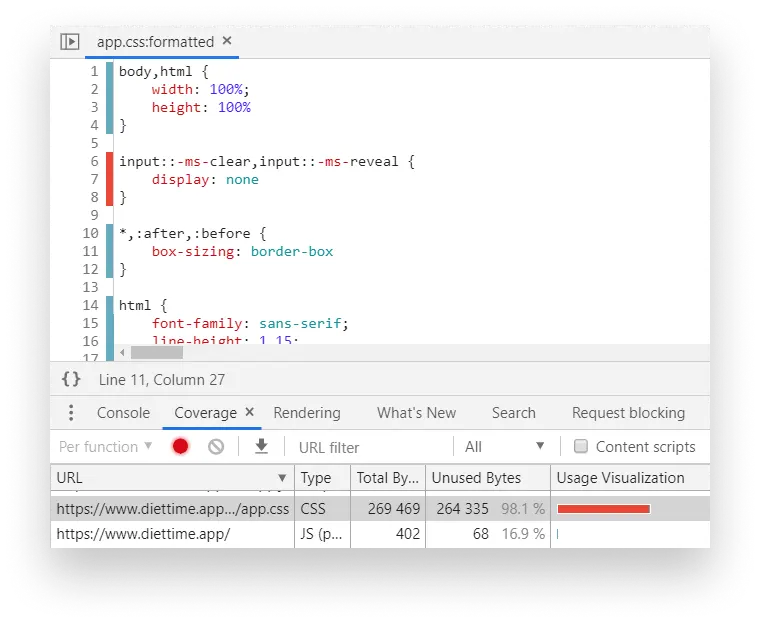The image size is (760, 623).
Task: Click the 'body,html {' selector line
Action: [x=164, y=72]
